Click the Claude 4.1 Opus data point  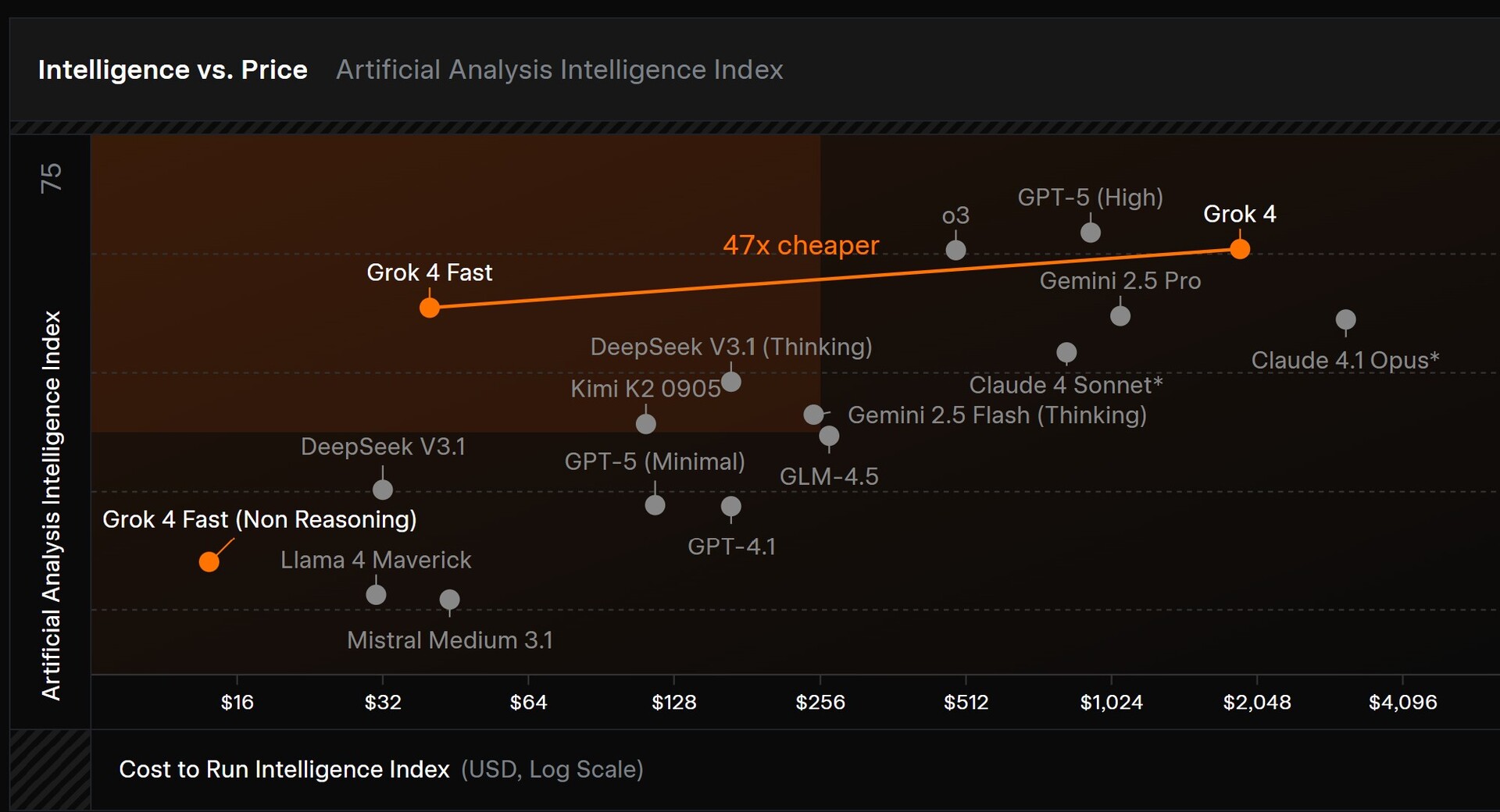(1345, 319)
